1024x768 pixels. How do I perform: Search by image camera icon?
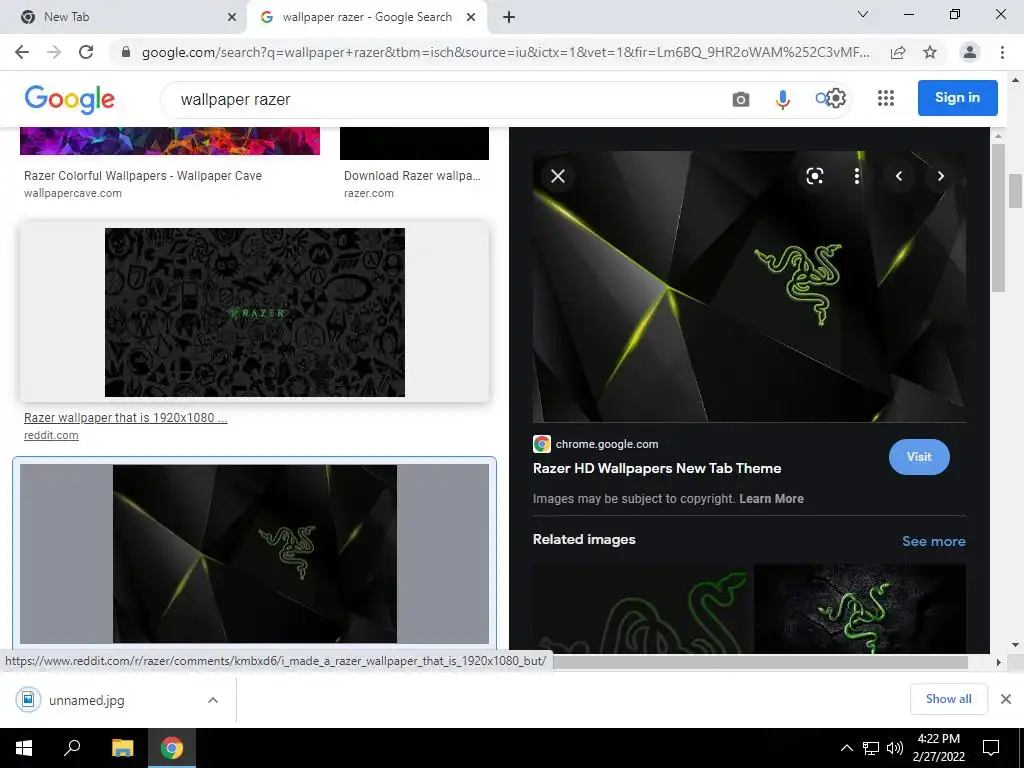[x=741, y=99]
